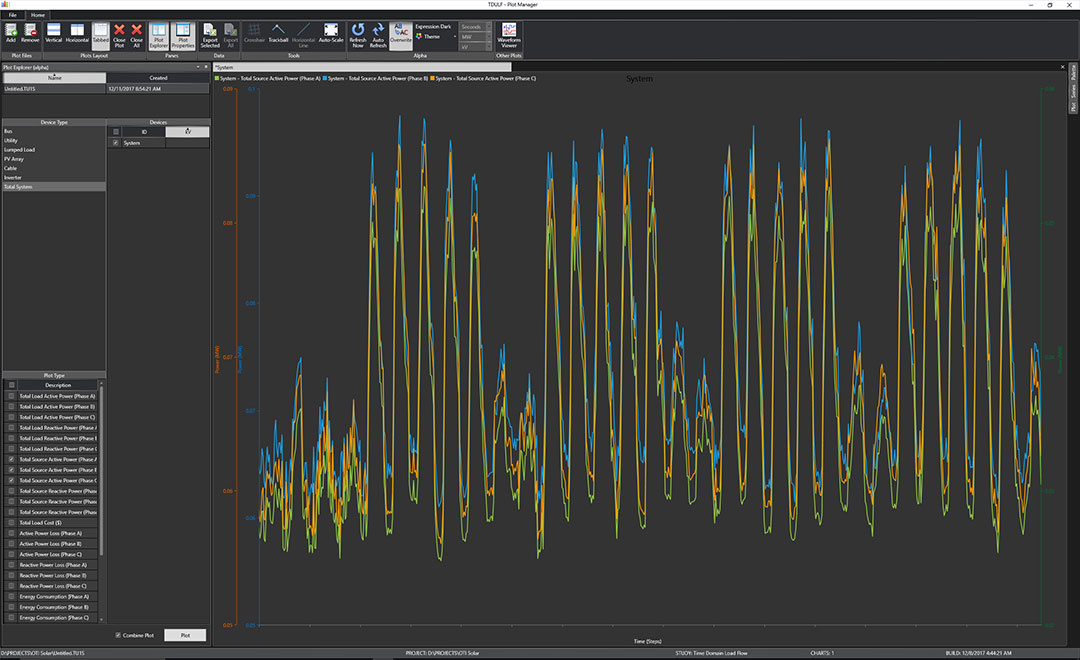
Task: Click the Plot button
Action: tap(185, 635)
